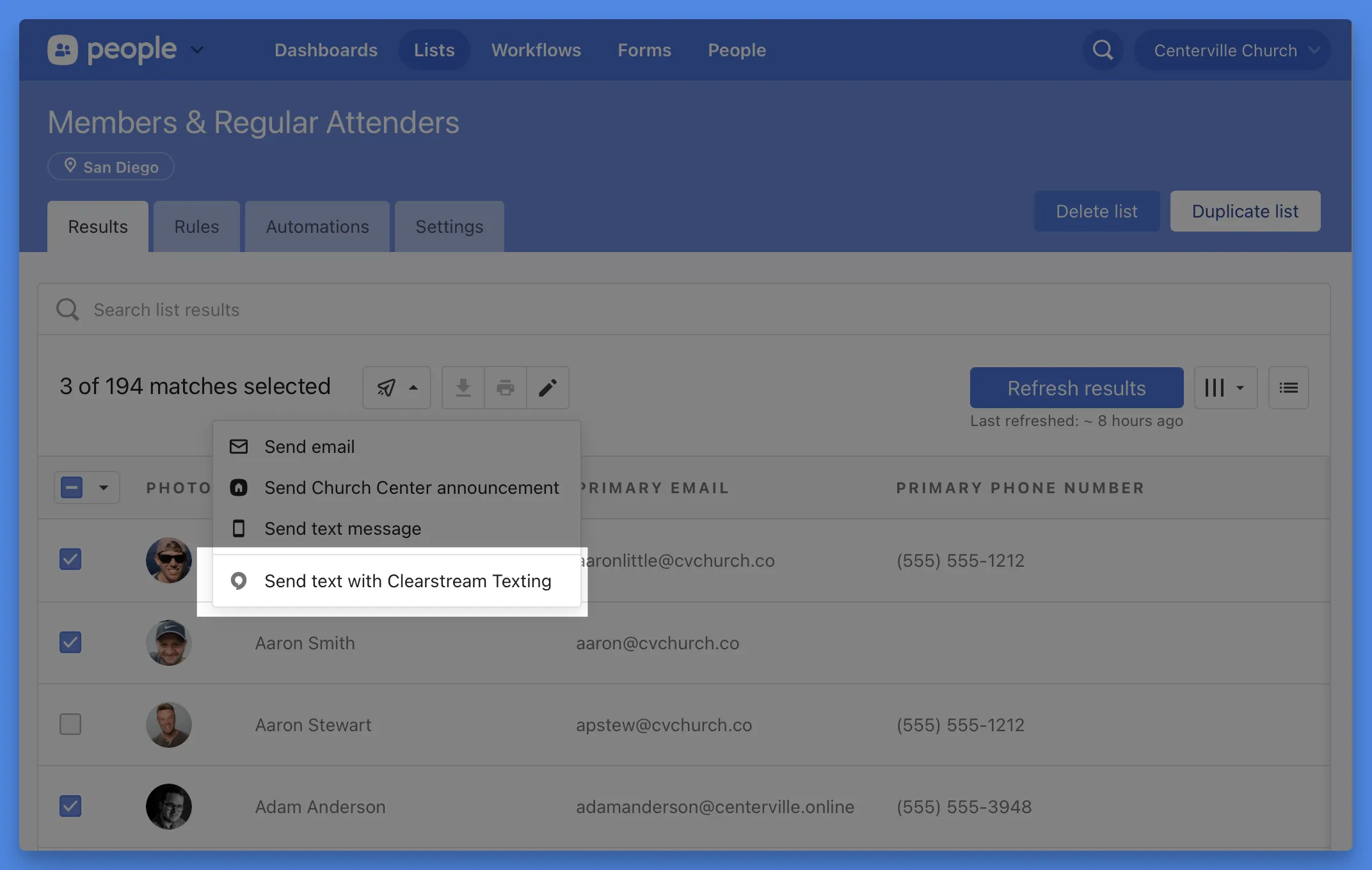The width and height of the screenshot is (1372, 870).
Task: Uncheck Aaron Smith's row checkbox
Action: coord(70,642)
